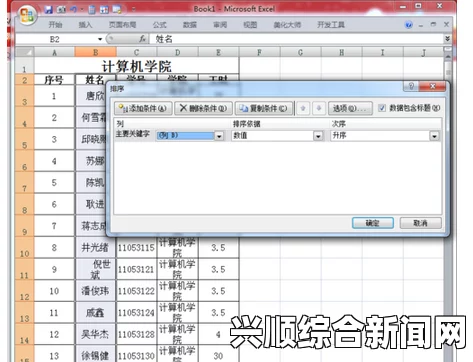Click 删除条件 in the sort dialog

203,108
